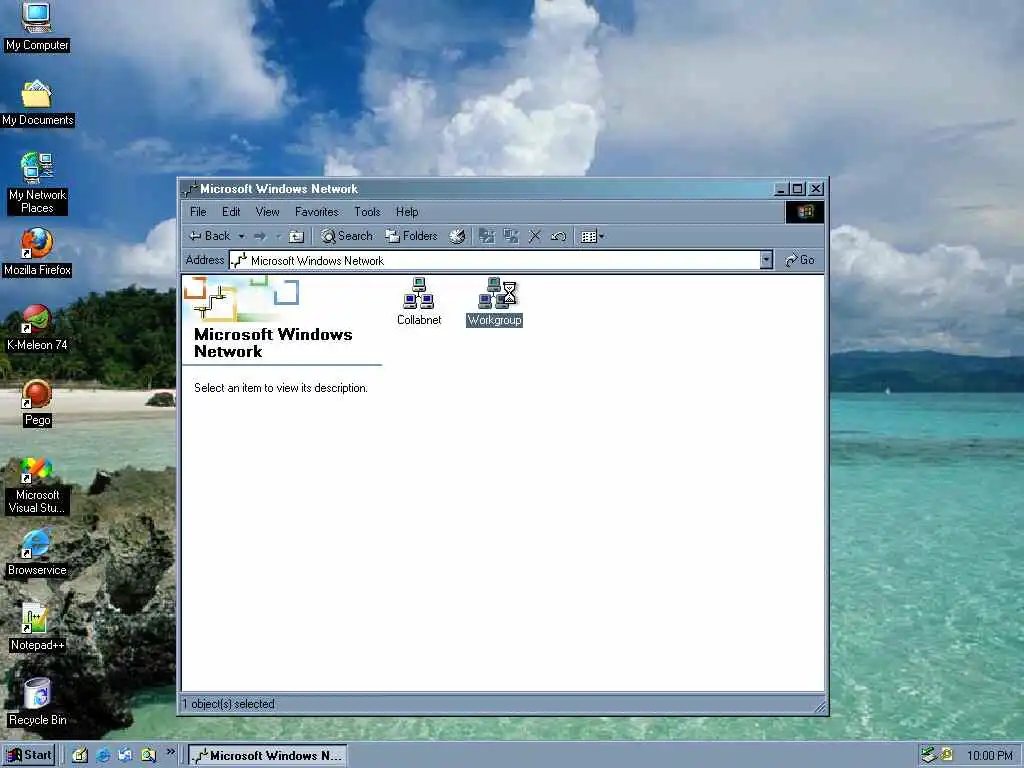Select the Recycle Bin desktop icon
The height and width of the screenshot is (768, 1024).
click(x=37, y=703)
